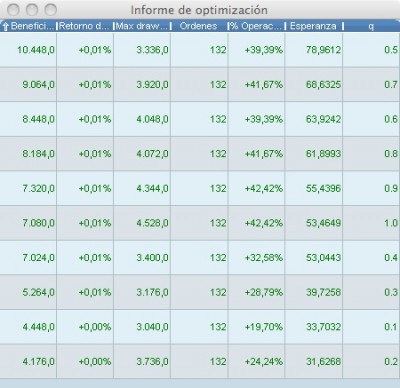Click the sort arrow on Beneficio column
Image resolution: width=400 pixels, height=388 pixels.
5,27
